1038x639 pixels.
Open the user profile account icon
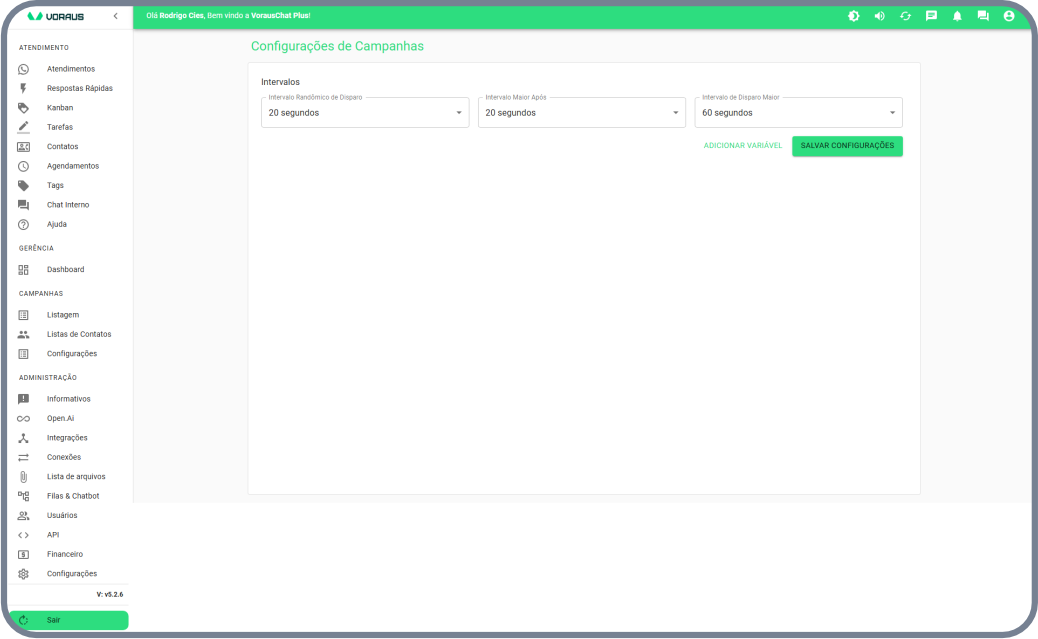tap(1009, 16)
